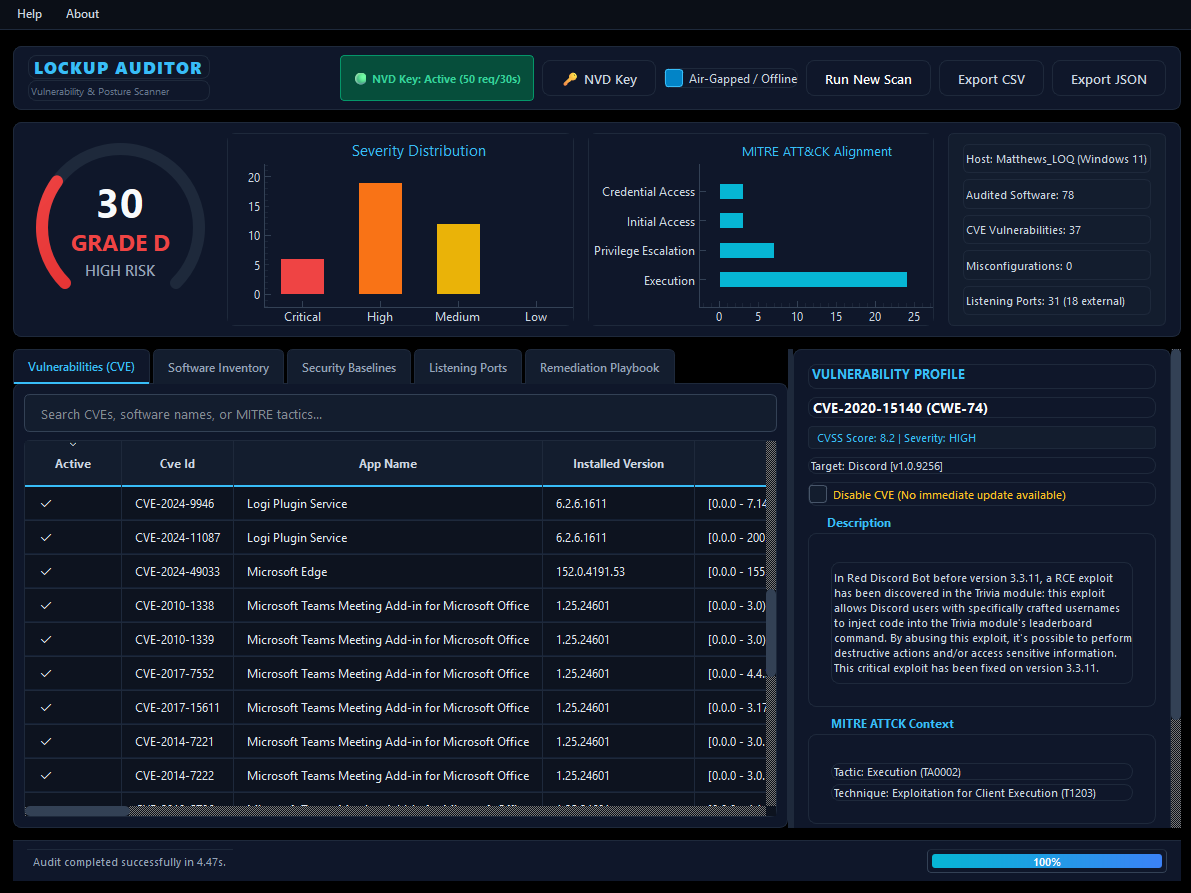The width and height of the screenshot is (1191, 893).
Task: Click the Audited Software: 78 field
Action: pyautogui.click(x=1057, y=194)
